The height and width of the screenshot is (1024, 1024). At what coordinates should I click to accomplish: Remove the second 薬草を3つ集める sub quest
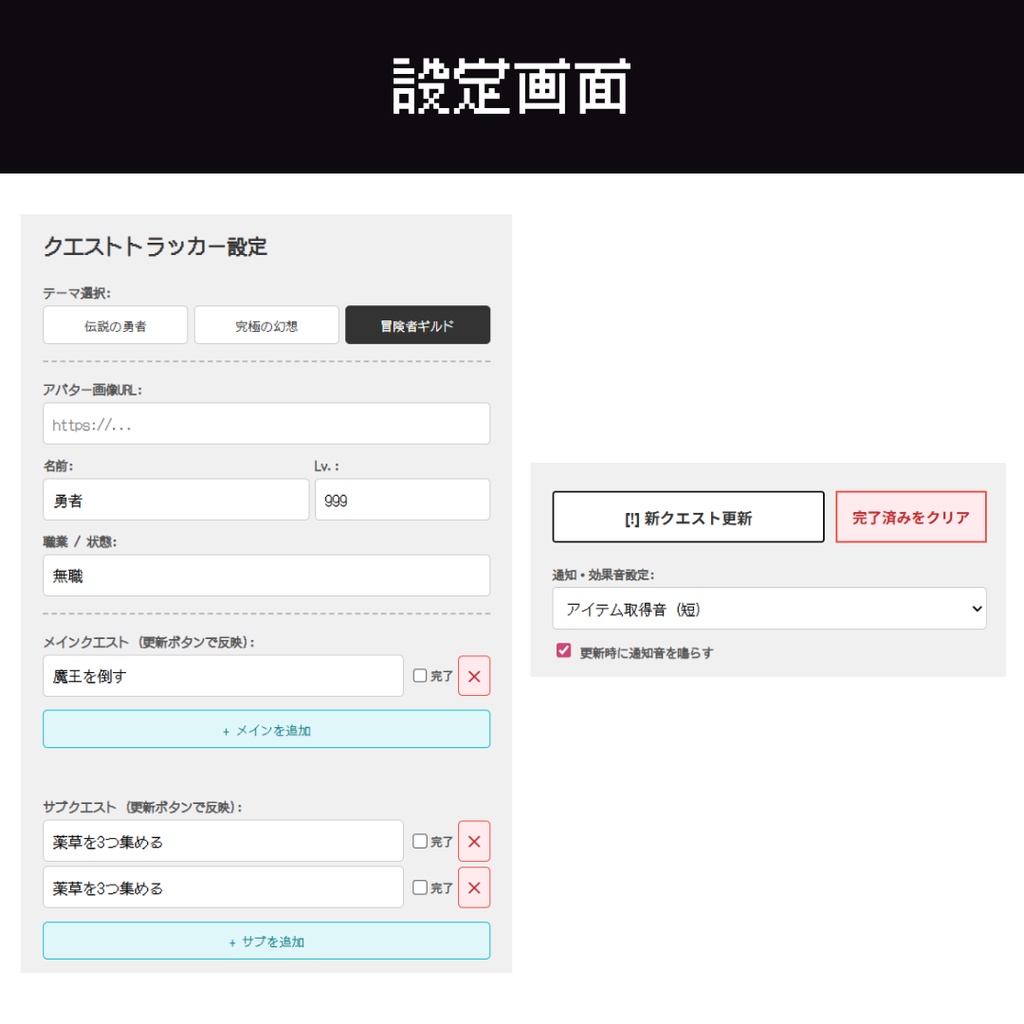pyautogui.click(x=473, y=888)
